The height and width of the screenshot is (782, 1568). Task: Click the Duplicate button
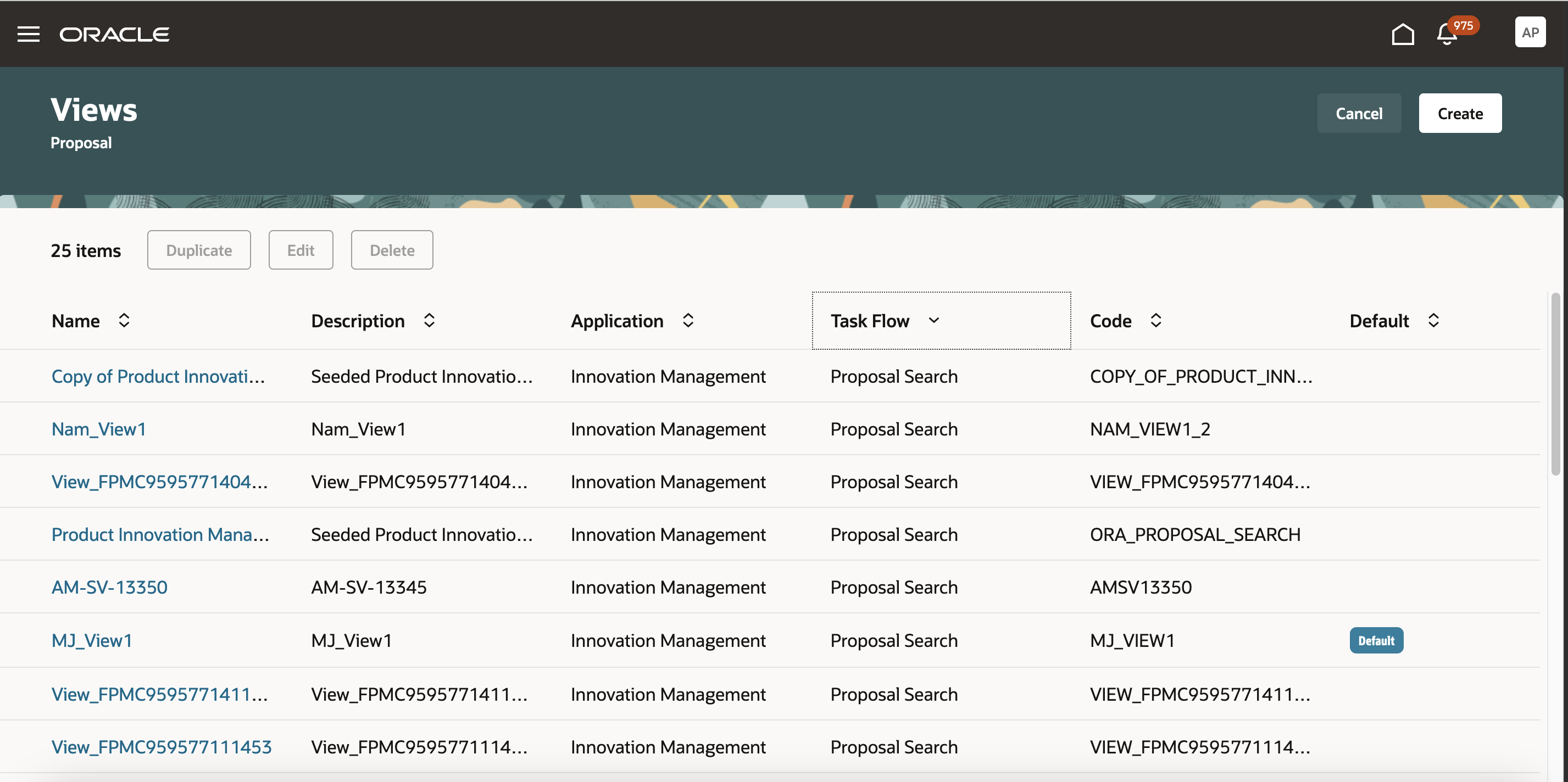(x=199, y=250)
